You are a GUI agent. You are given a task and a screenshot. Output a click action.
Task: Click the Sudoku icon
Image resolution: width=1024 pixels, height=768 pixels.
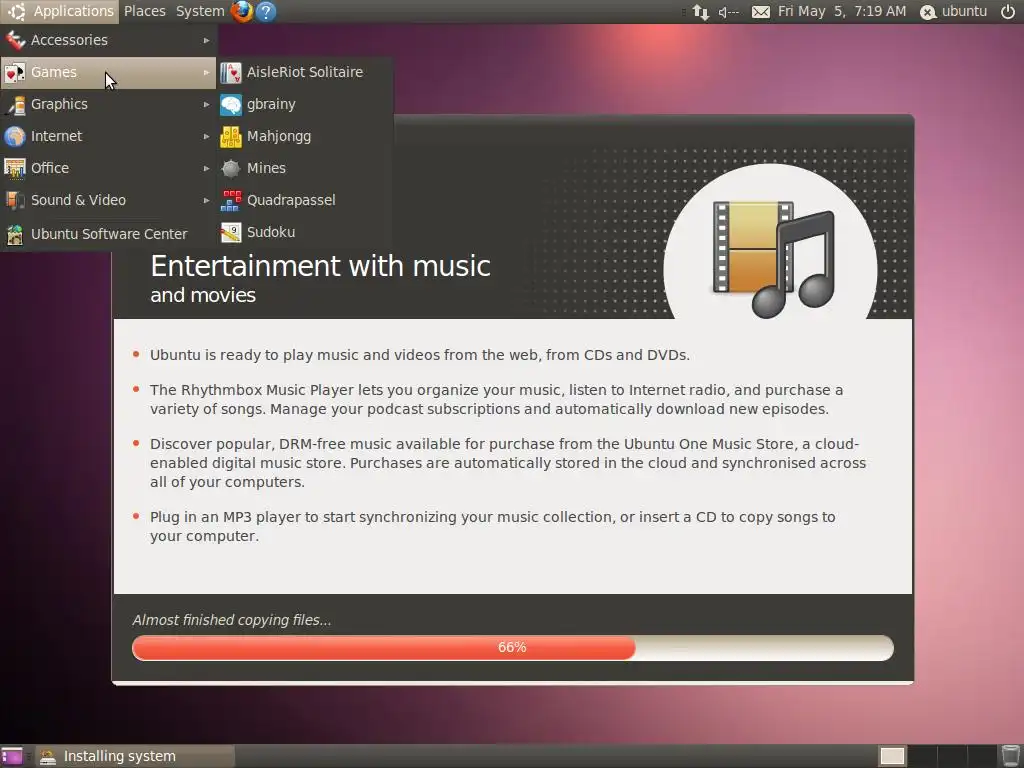231,232
